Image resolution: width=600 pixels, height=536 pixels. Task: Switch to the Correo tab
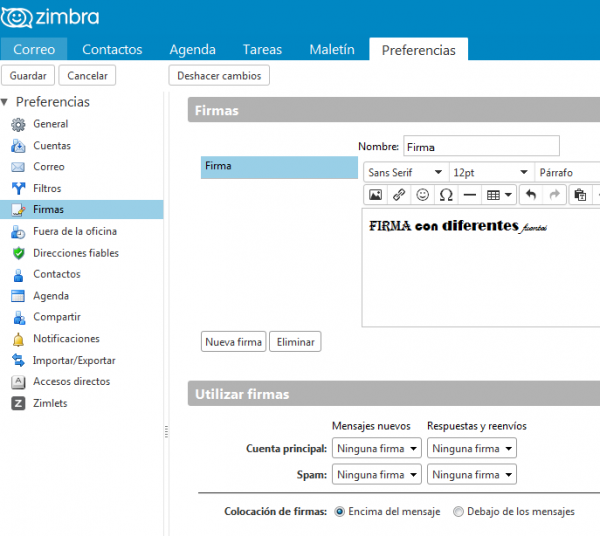pos(34,49)
